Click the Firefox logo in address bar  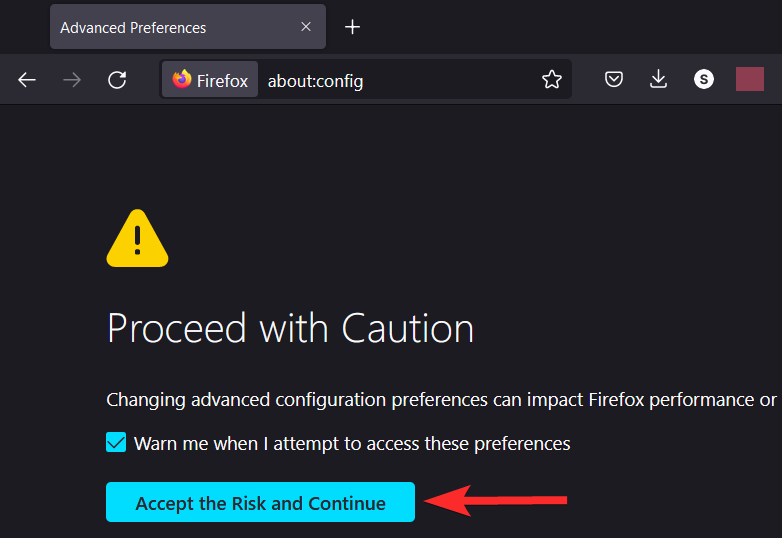[x=182, y=80]
